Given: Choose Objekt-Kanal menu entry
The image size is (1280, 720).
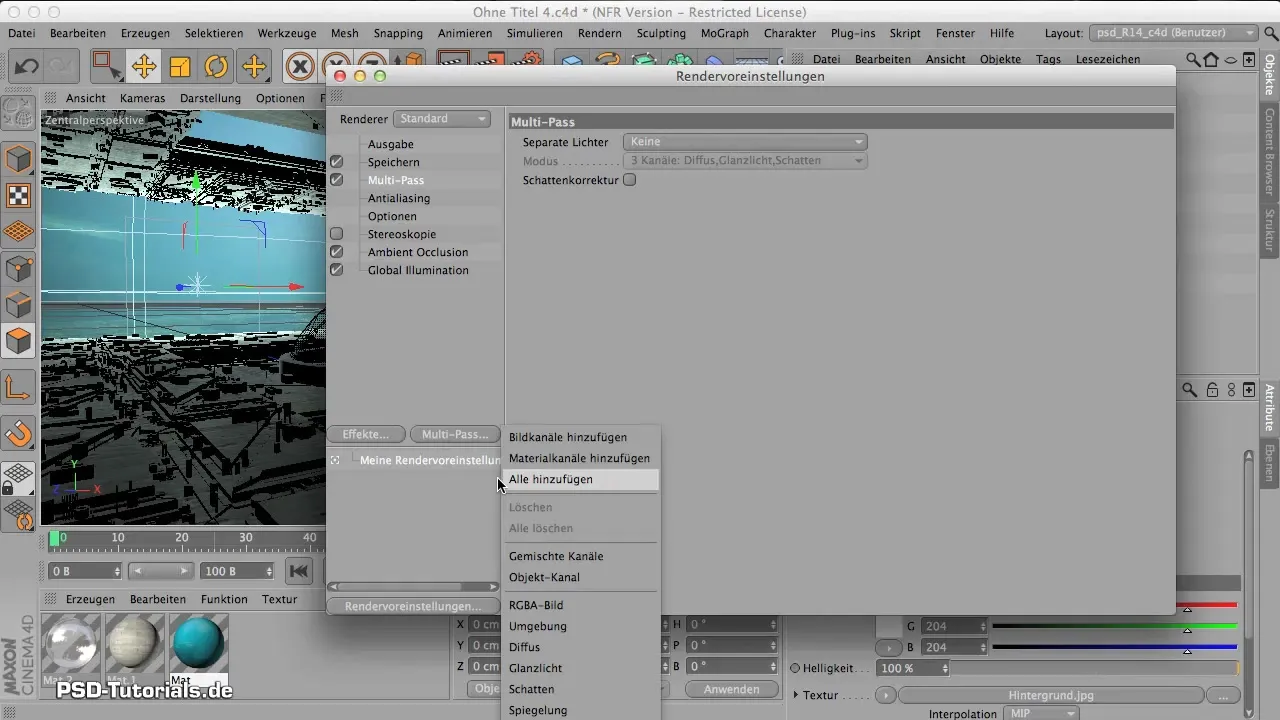Looking at the screenshot, I should (x=580, y=577).
